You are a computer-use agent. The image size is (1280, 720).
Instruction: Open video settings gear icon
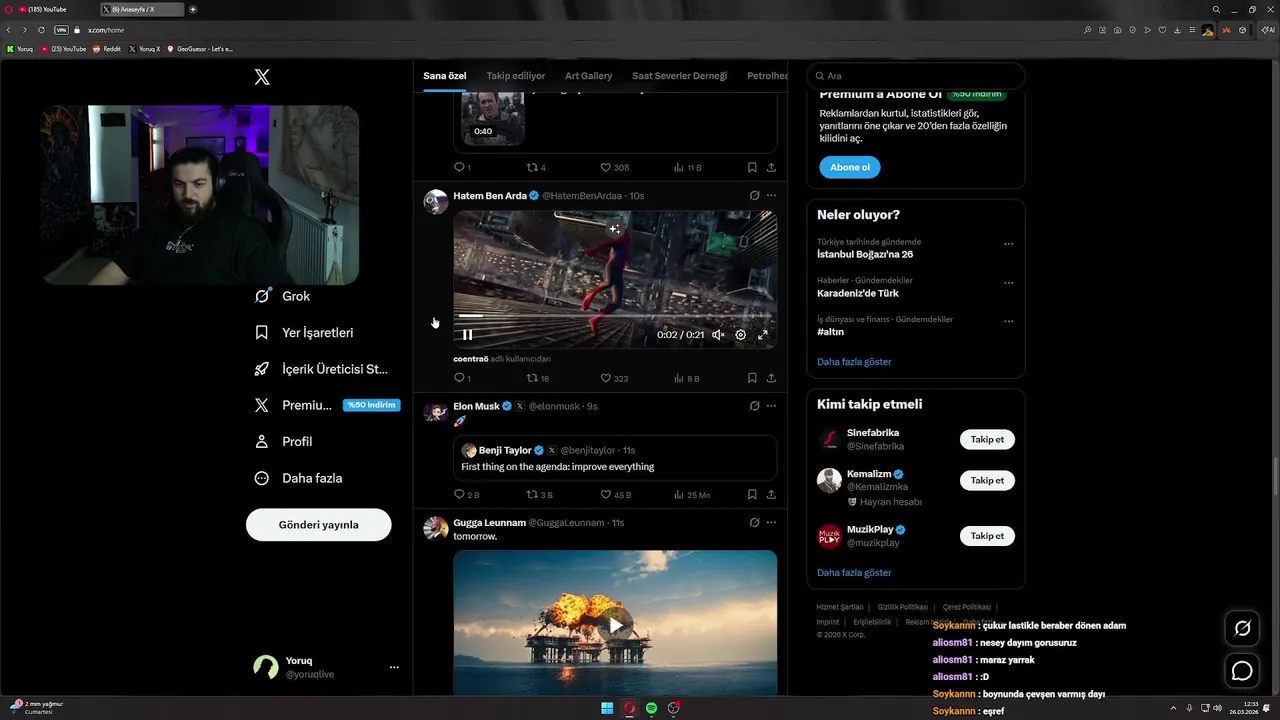click(x=741, y=335)
